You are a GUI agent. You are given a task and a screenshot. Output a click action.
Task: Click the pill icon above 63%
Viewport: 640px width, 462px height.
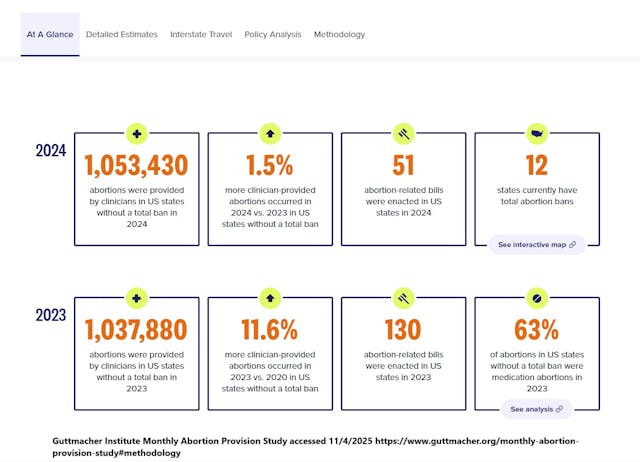[537, 298]
